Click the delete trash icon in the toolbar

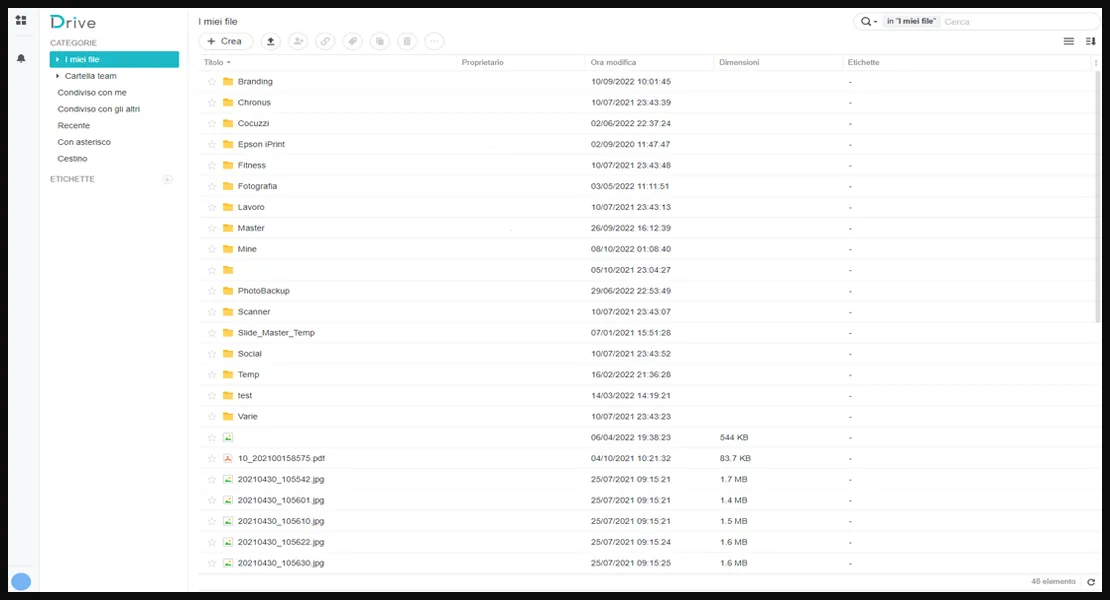(x=407, y=41)
